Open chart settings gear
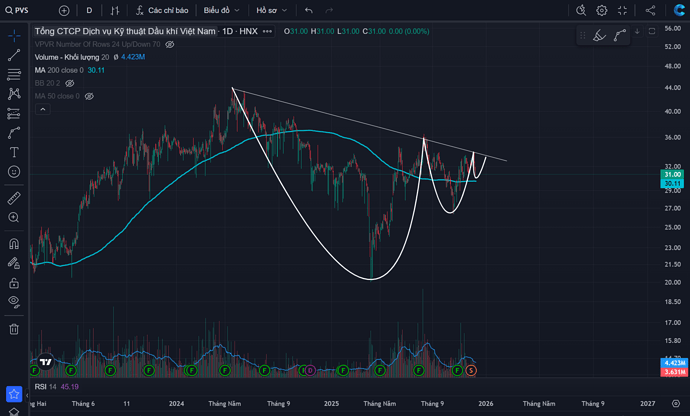 [601, 10]
